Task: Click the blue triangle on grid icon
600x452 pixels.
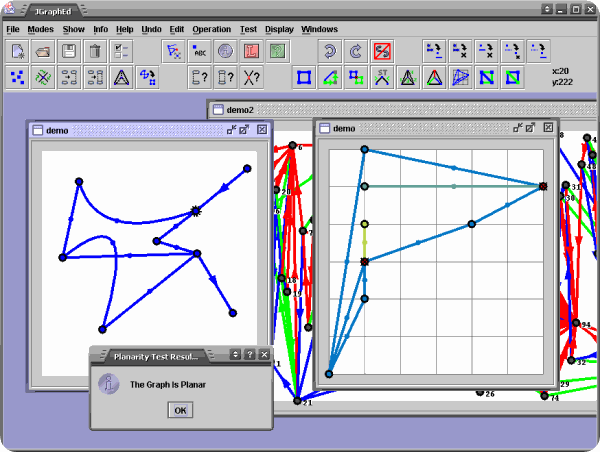Action: 460,77
